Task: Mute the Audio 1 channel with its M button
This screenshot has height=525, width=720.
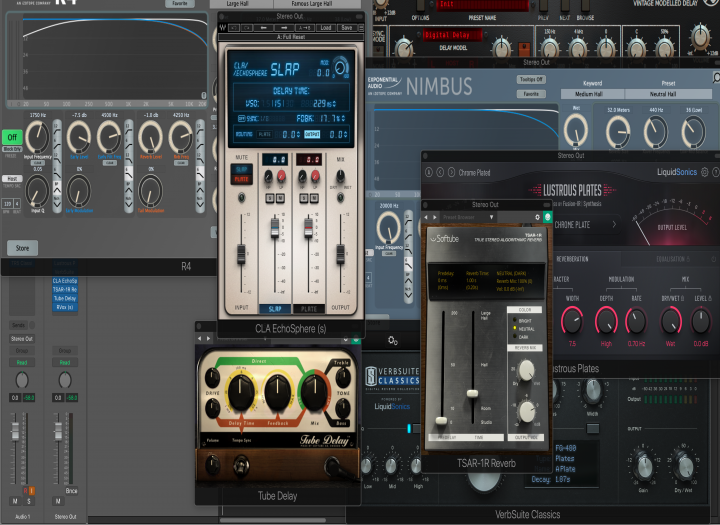Action: [x=15, y=501]
